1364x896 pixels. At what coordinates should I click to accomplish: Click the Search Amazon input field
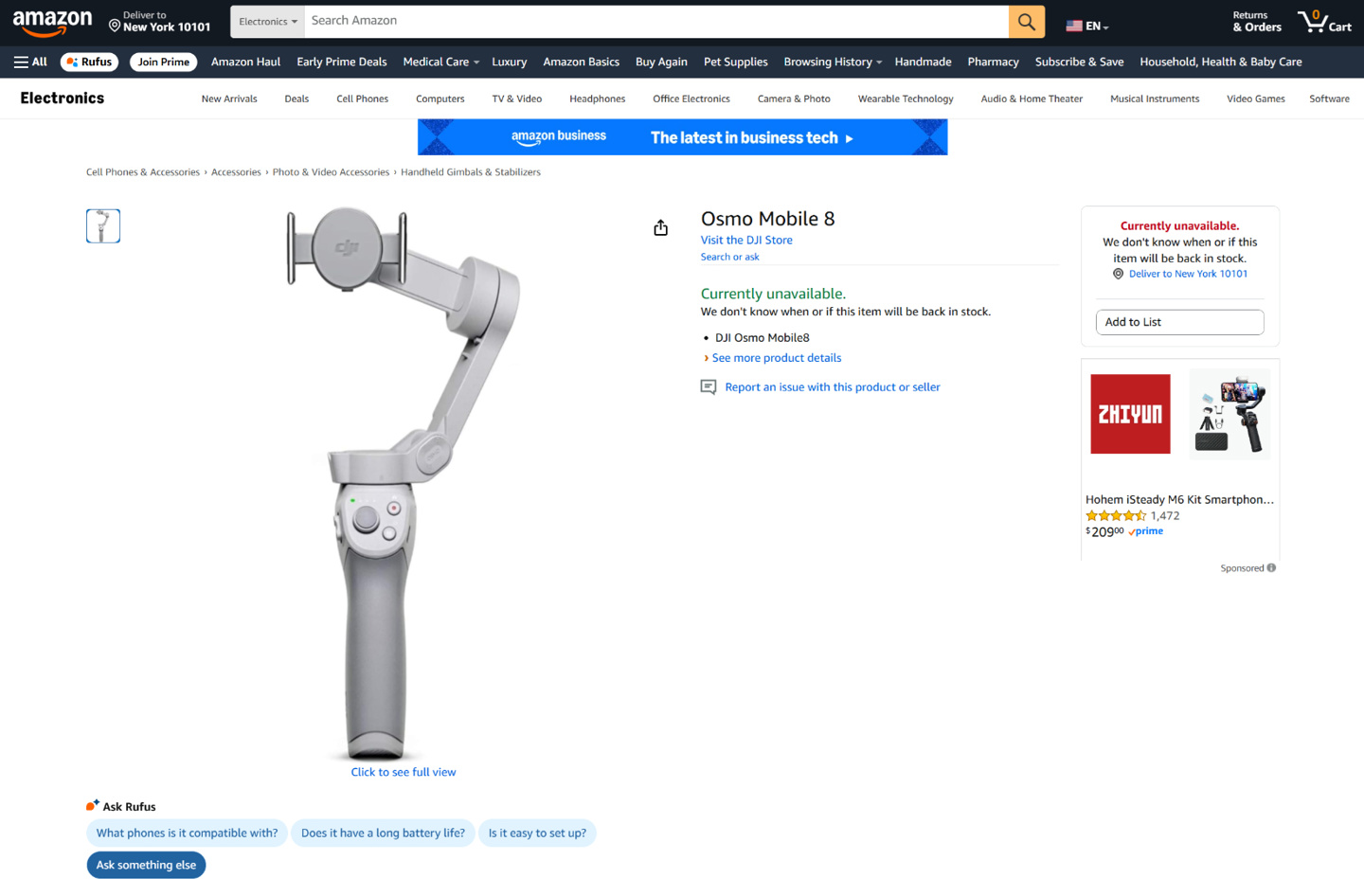(x=616, y=20)
